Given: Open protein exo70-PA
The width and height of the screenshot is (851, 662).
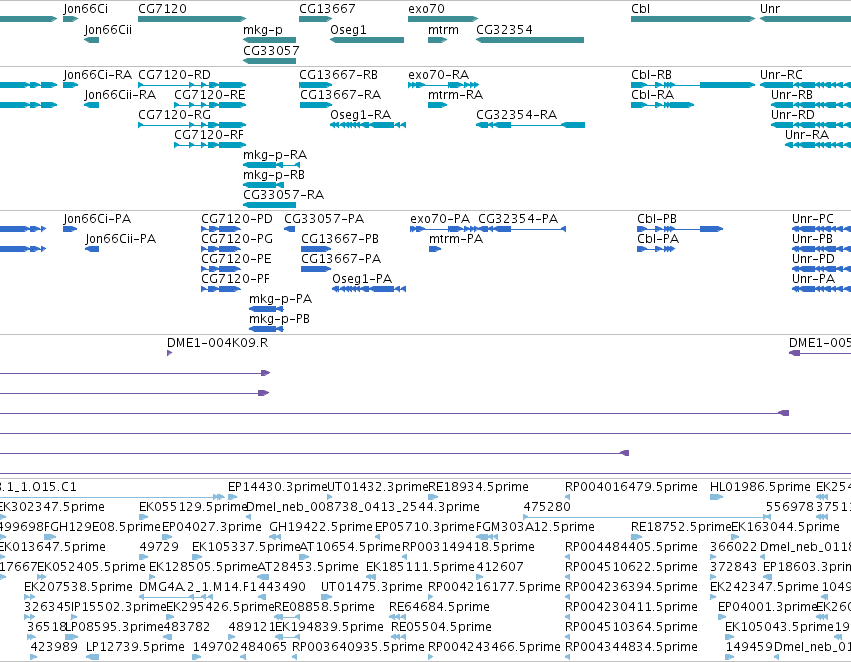Looking at the screenshot, I should (440, 219).
